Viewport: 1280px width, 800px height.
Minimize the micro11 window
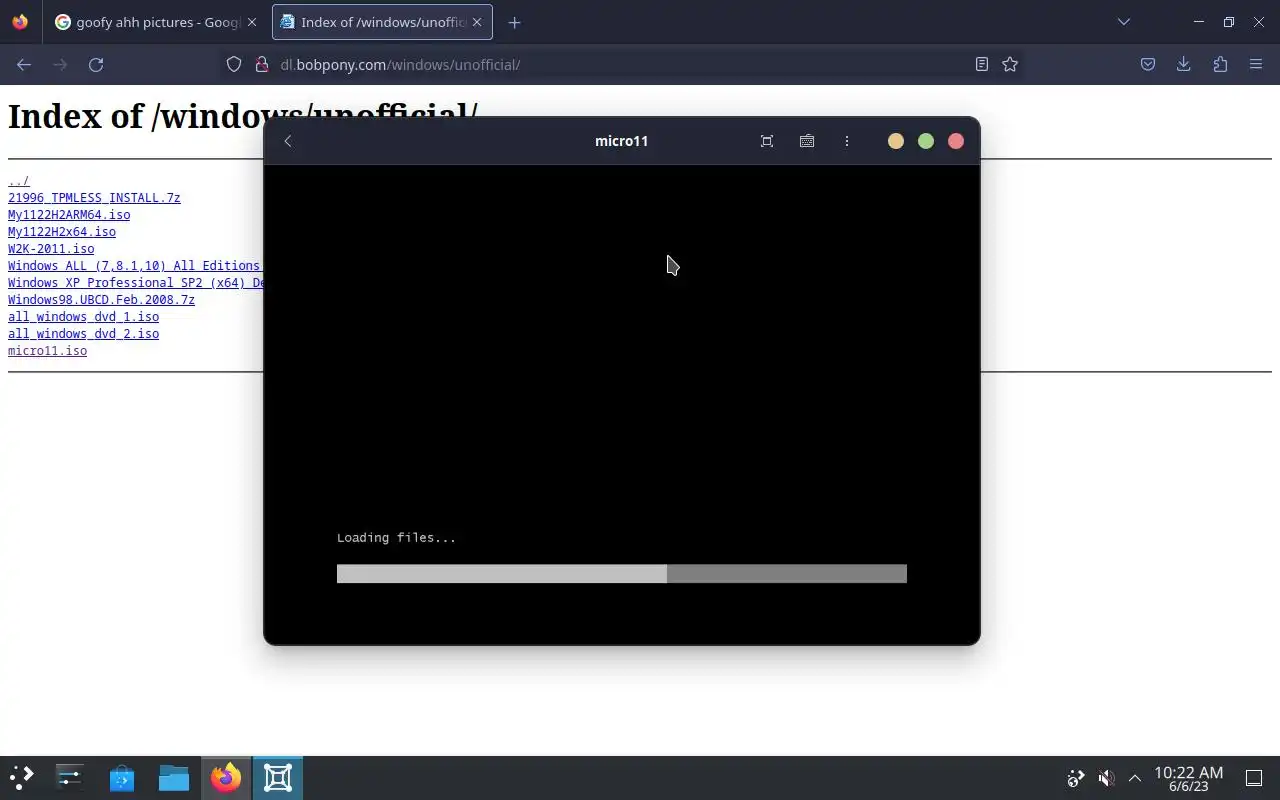click(x=896, y=141)
